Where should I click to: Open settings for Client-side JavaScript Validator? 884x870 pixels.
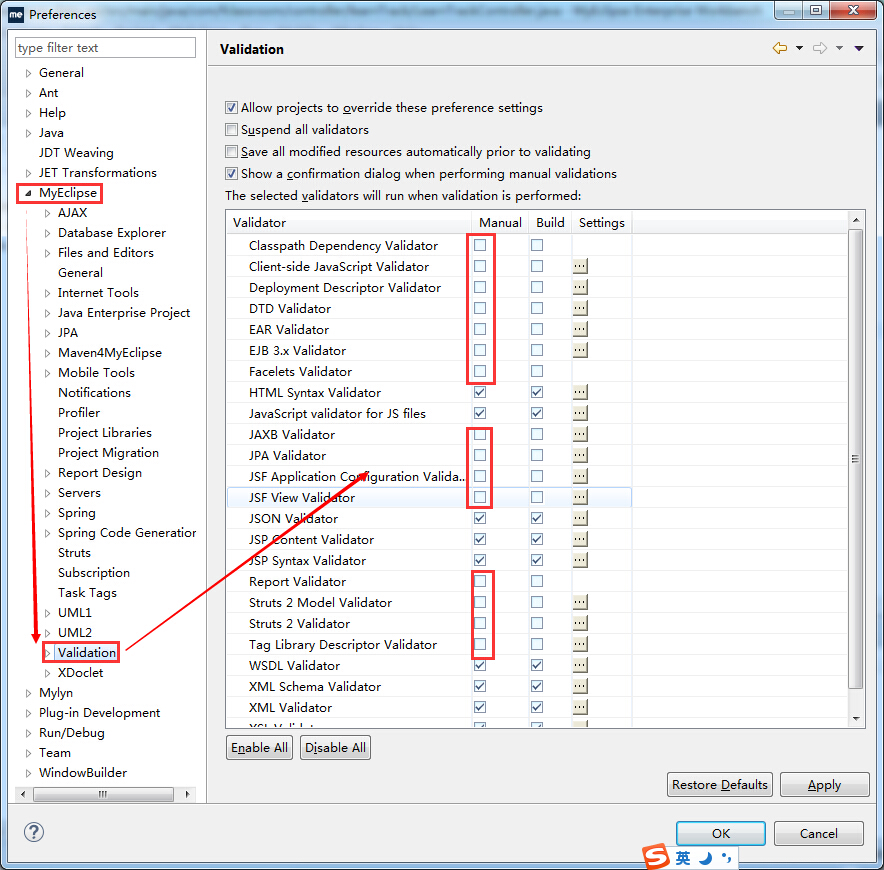click(x=580, y=266)
